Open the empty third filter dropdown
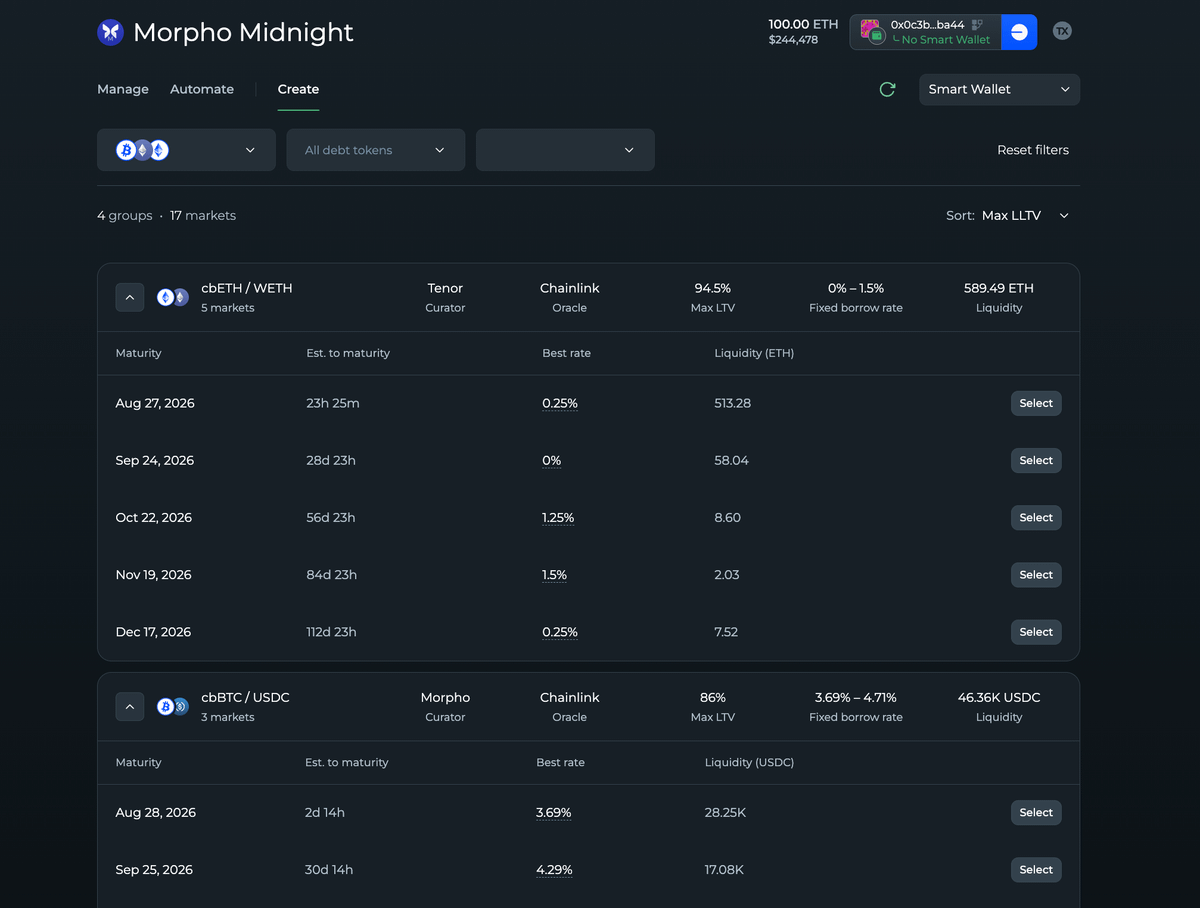Screen dimensions: 1200x908 566,150
